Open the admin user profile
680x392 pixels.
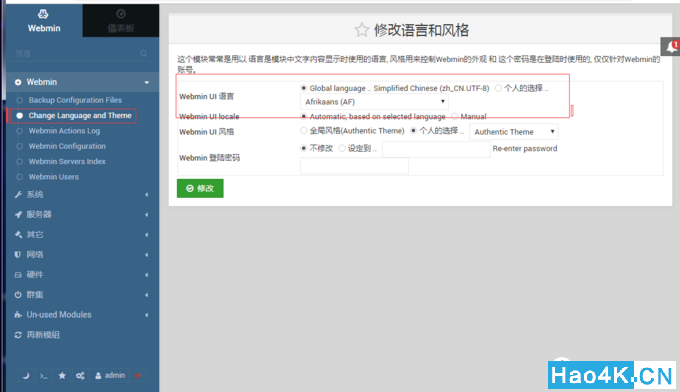(110, 376)
